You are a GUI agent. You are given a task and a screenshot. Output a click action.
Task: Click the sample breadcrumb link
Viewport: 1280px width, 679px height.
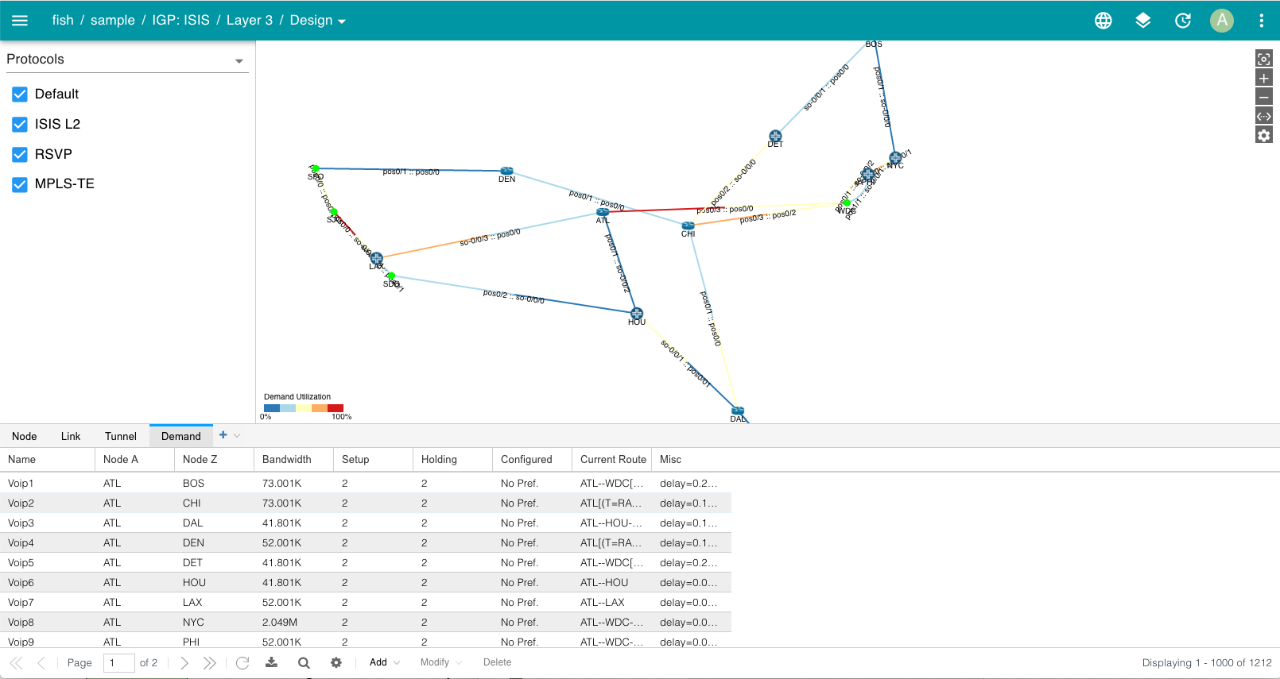(x=113, y=20)
